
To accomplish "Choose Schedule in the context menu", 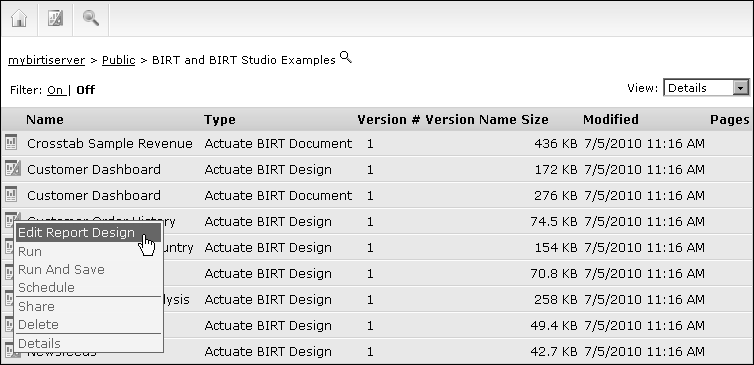I will click(46, 288).
